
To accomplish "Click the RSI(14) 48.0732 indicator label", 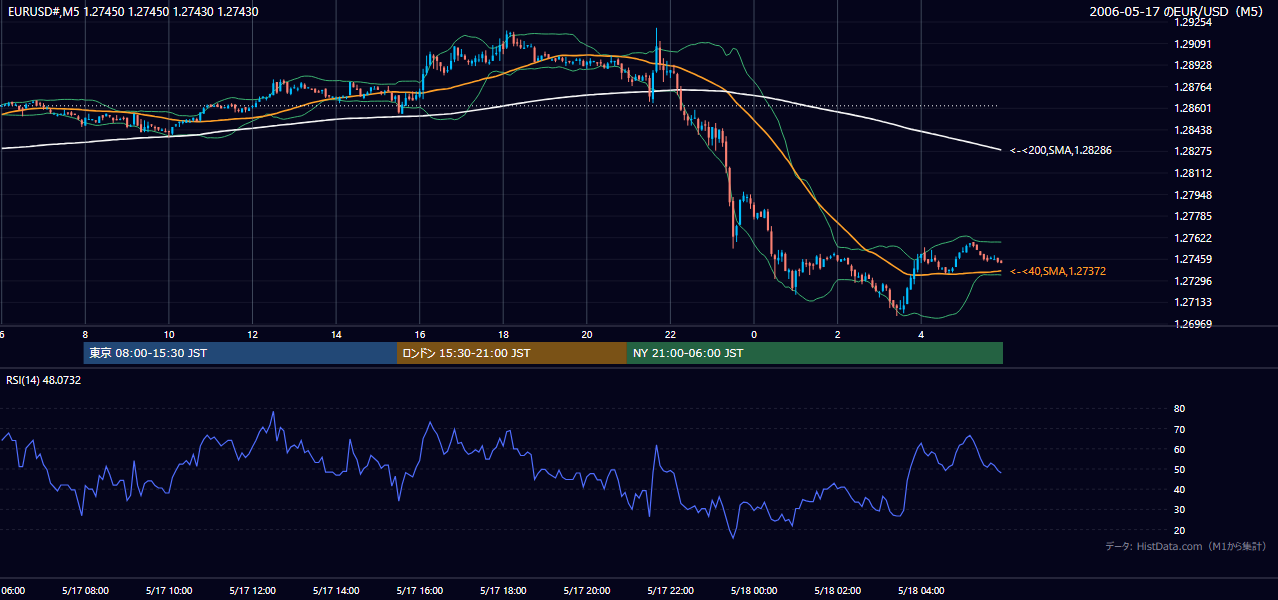I will point(44,380).
